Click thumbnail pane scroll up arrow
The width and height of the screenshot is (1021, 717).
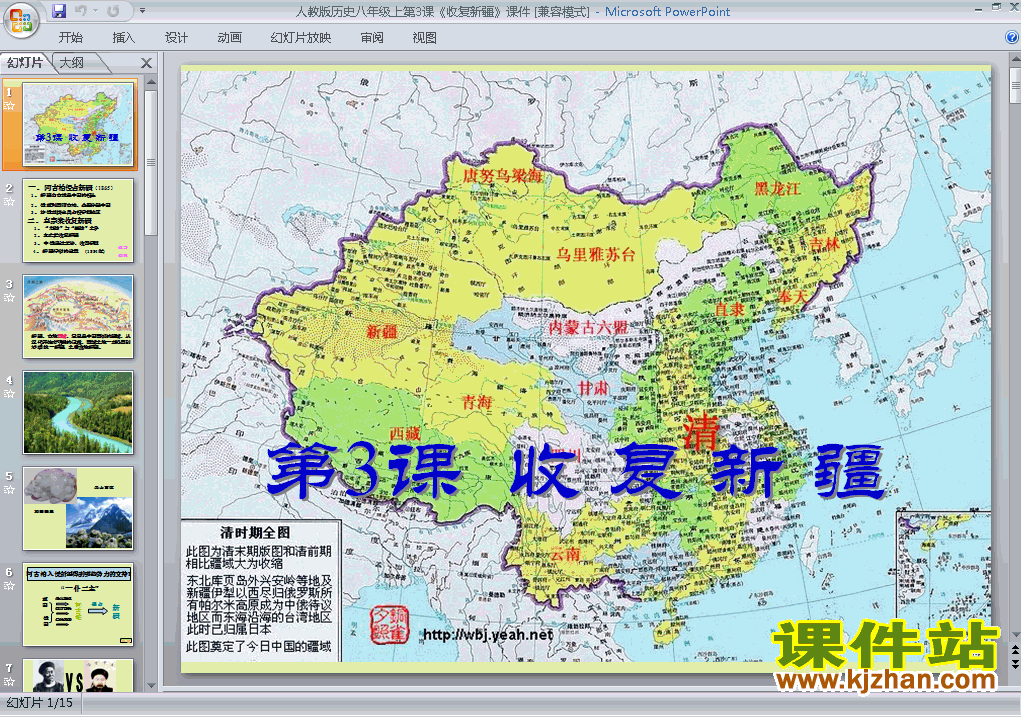pos(151,83)
